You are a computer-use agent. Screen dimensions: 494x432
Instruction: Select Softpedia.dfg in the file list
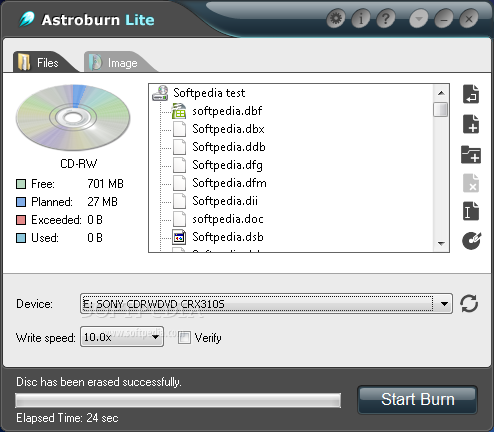[227, 165]
